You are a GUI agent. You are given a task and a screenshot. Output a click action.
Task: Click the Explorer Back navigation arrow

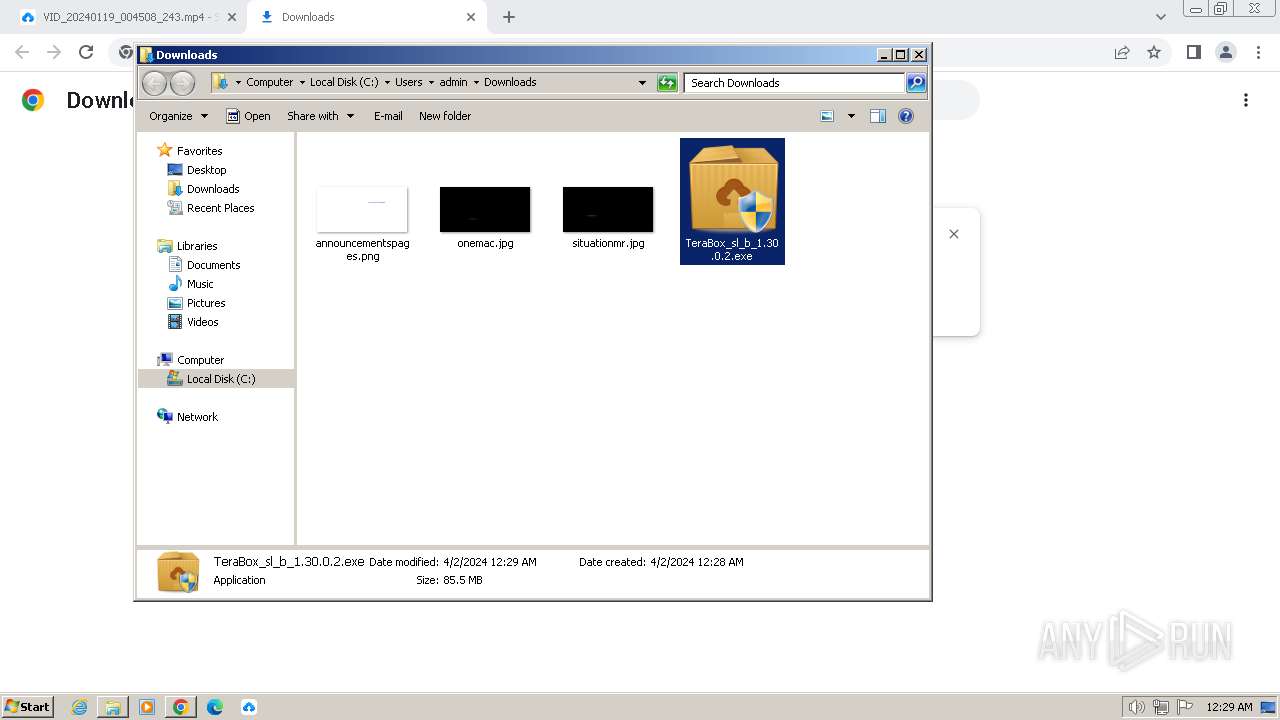[x=155, y=83]
